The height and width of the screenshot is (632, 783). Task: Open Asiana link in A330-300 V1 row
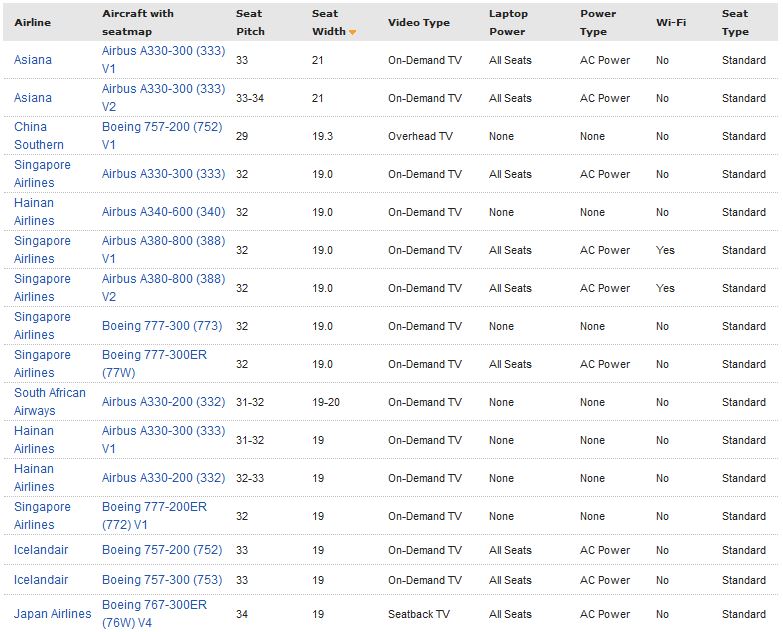coord(32,60)
